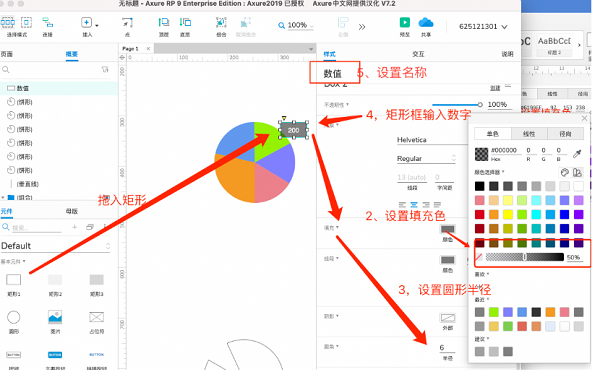Select the Image widget in library
The height and width of the screenshot is (377, 600).
pos(55,317)
